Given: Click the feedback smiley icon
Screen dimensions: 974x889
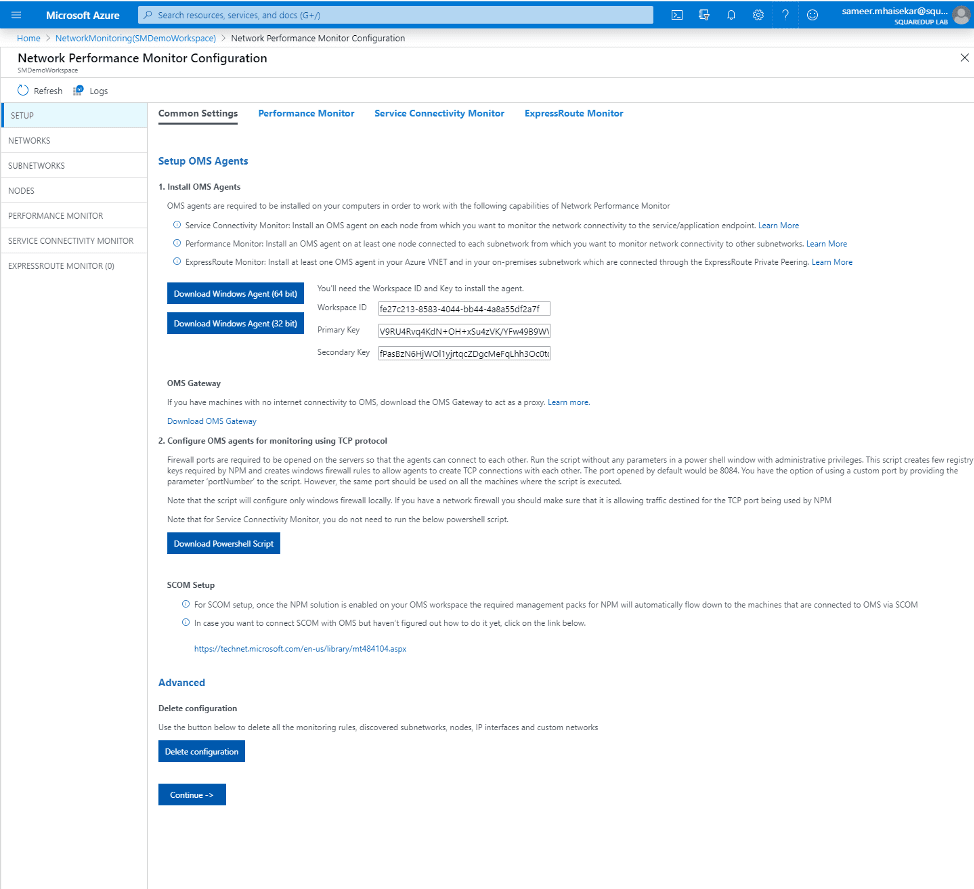Looking at the screenshot, I should tap(812, 15).
